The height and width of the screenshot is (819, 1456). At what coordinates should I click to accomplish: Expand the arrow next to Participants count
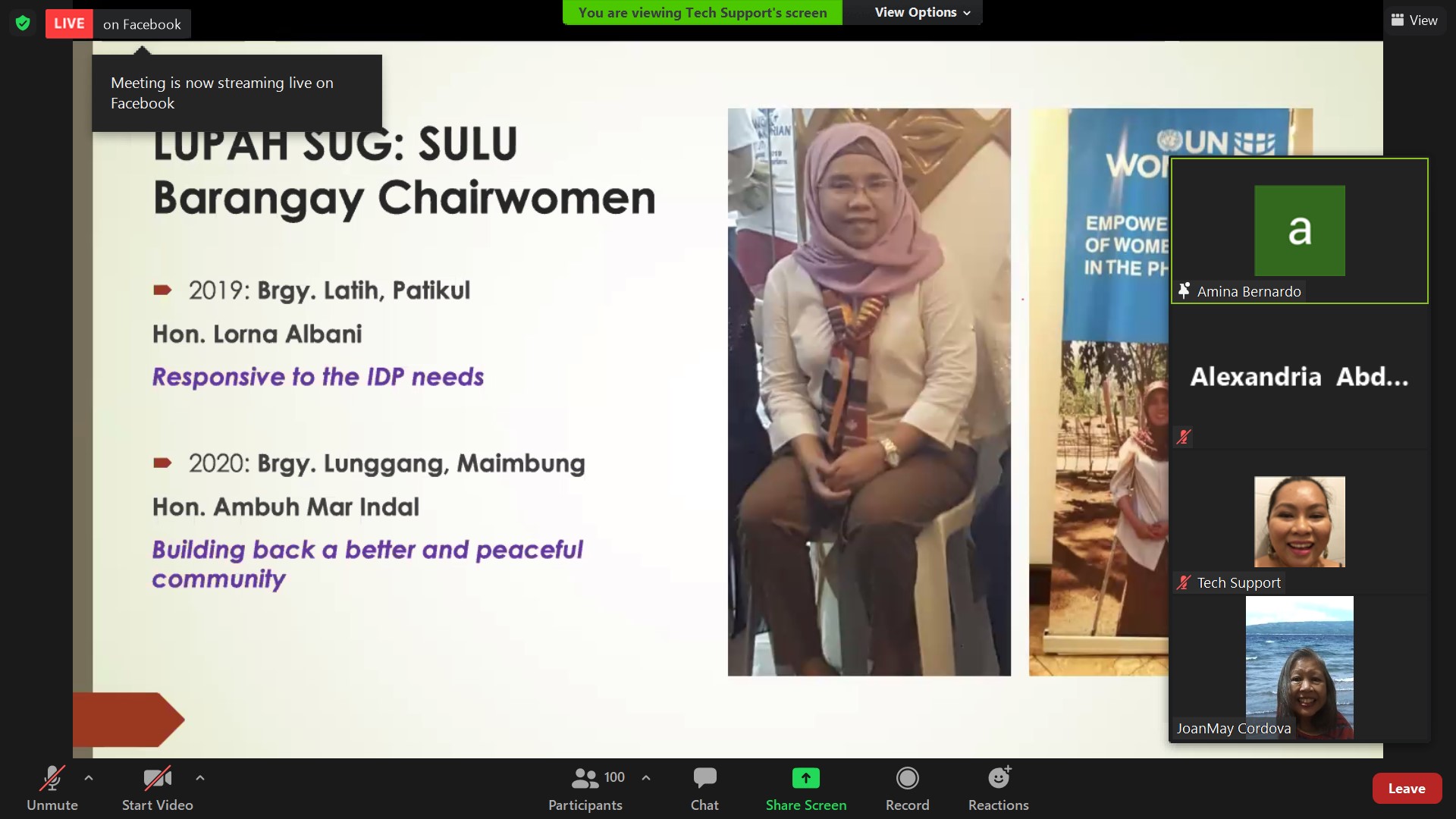(646, 777)
